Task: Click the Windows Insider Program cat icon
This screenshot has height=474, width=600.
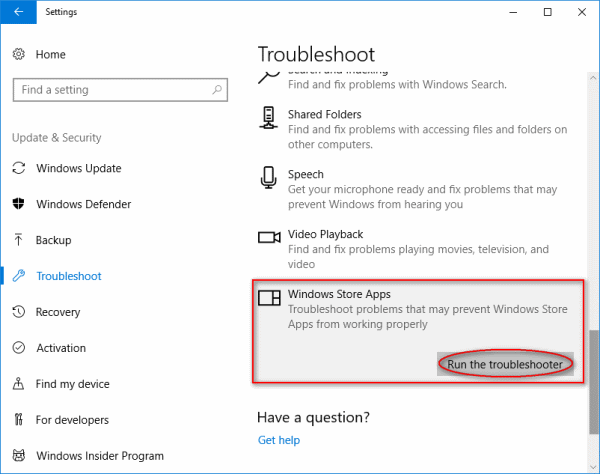Action: tap(19, 455)
